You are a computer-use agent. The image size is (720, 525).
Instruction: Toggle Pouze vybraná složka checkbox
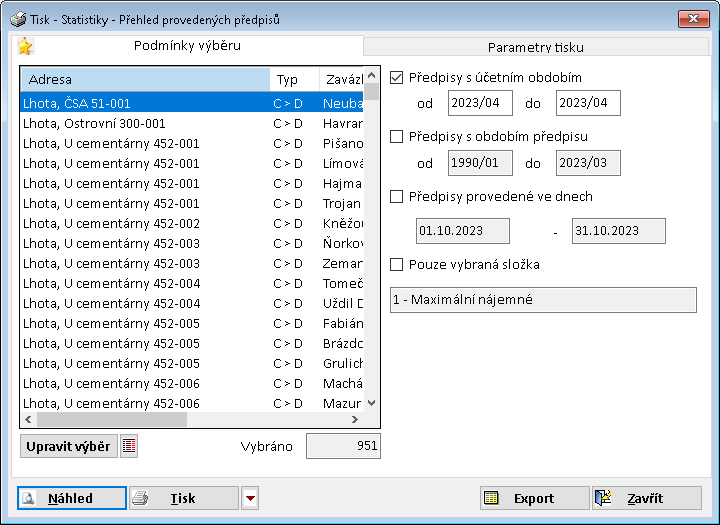coord(397,265)
